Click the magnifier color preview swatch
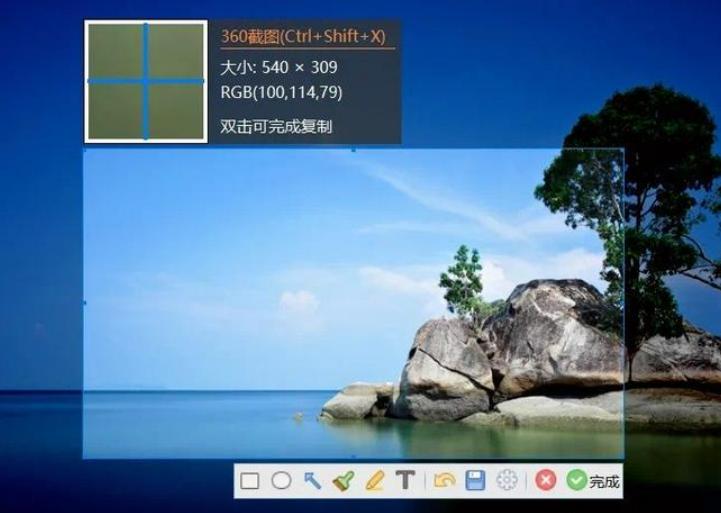The image size is (721, 513). [146, 81]
